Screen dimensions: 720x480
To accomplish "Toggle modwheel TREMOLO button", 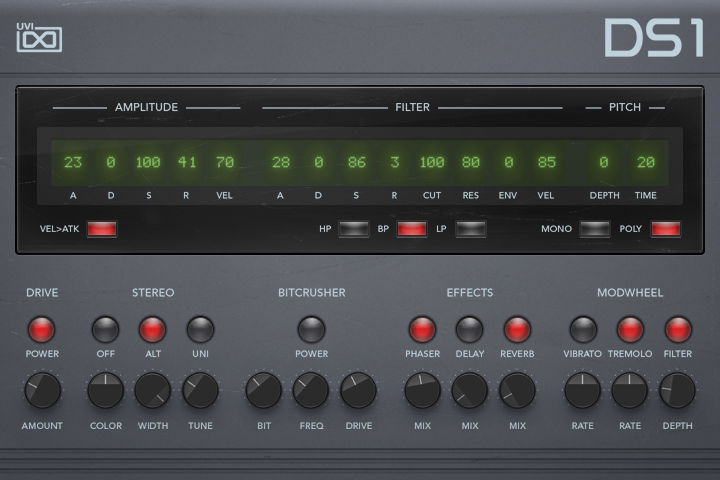I will click(630, 329).
